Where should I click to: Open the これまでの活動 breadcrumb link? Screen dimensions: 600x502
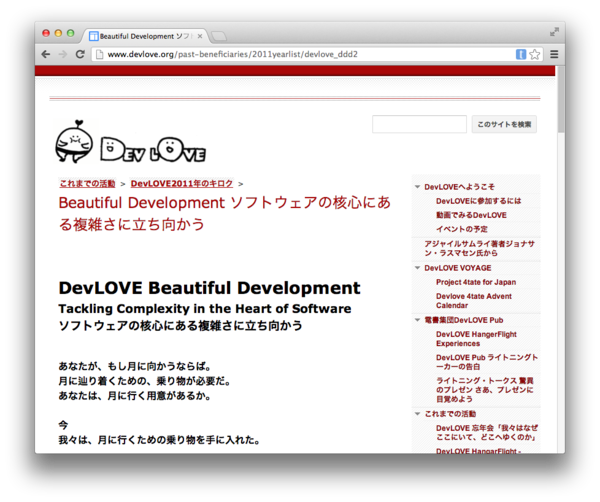[87, 184]
